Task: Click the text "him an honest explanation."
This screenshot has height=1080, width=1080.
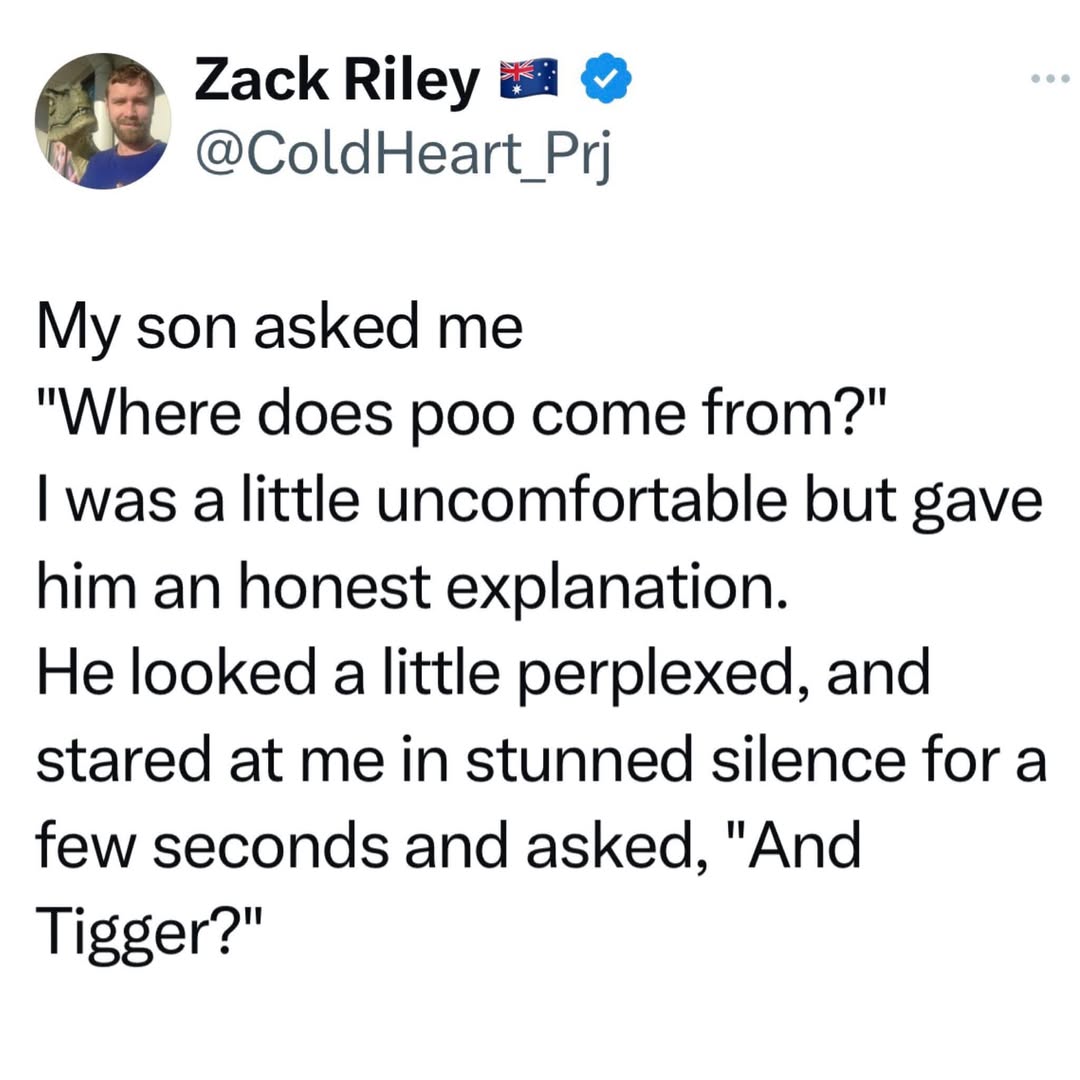Action: click(412, 587)
